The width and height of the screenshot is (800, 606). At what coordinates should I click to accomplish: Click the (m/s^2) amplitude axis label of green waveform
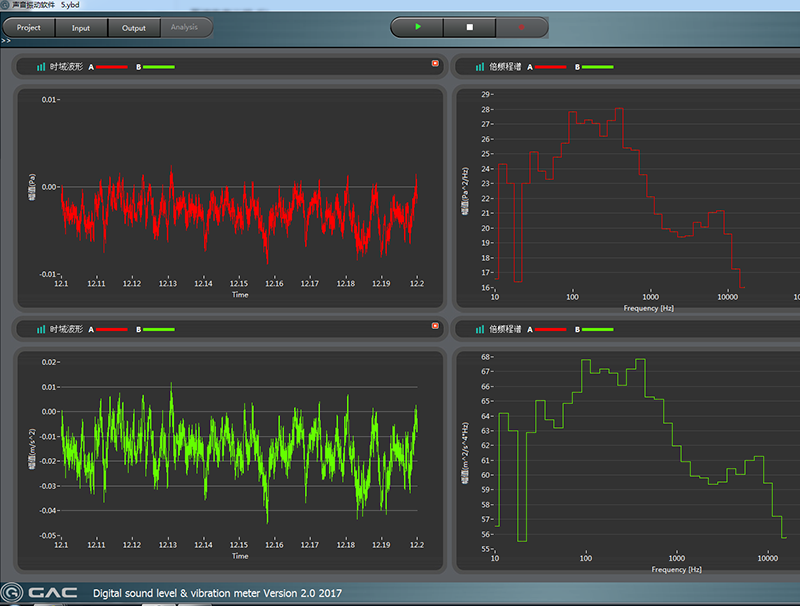coord(32,449)
